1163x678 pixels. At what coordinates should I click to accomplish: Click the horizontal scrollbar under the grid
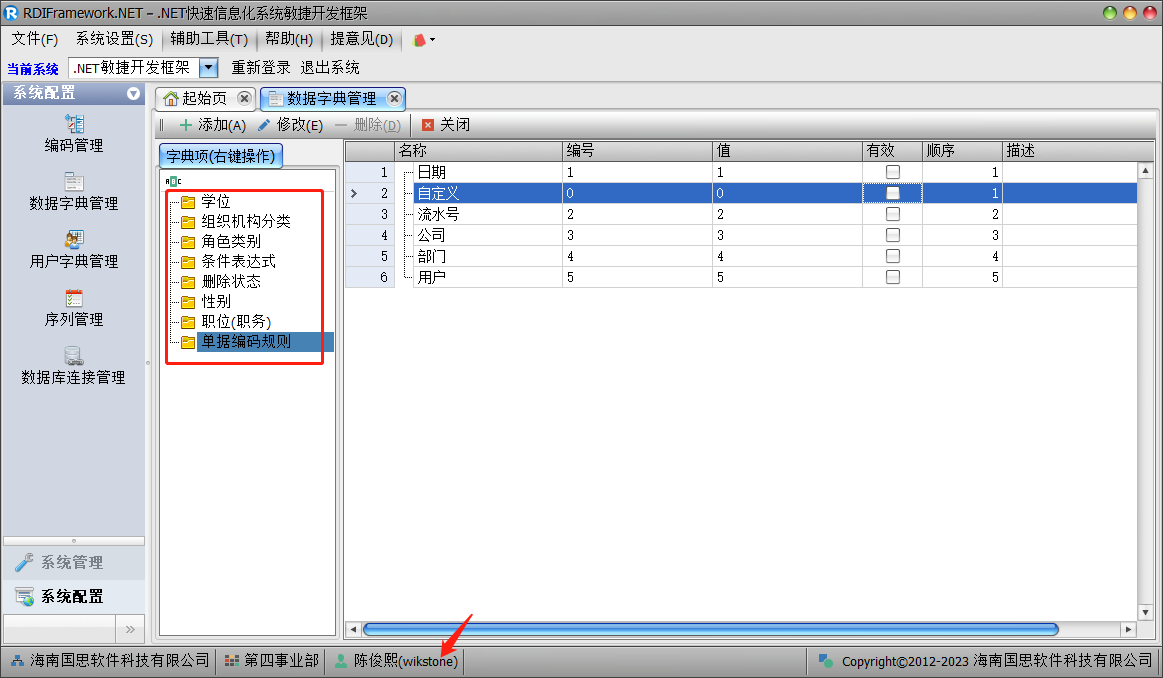pos(710,630)
